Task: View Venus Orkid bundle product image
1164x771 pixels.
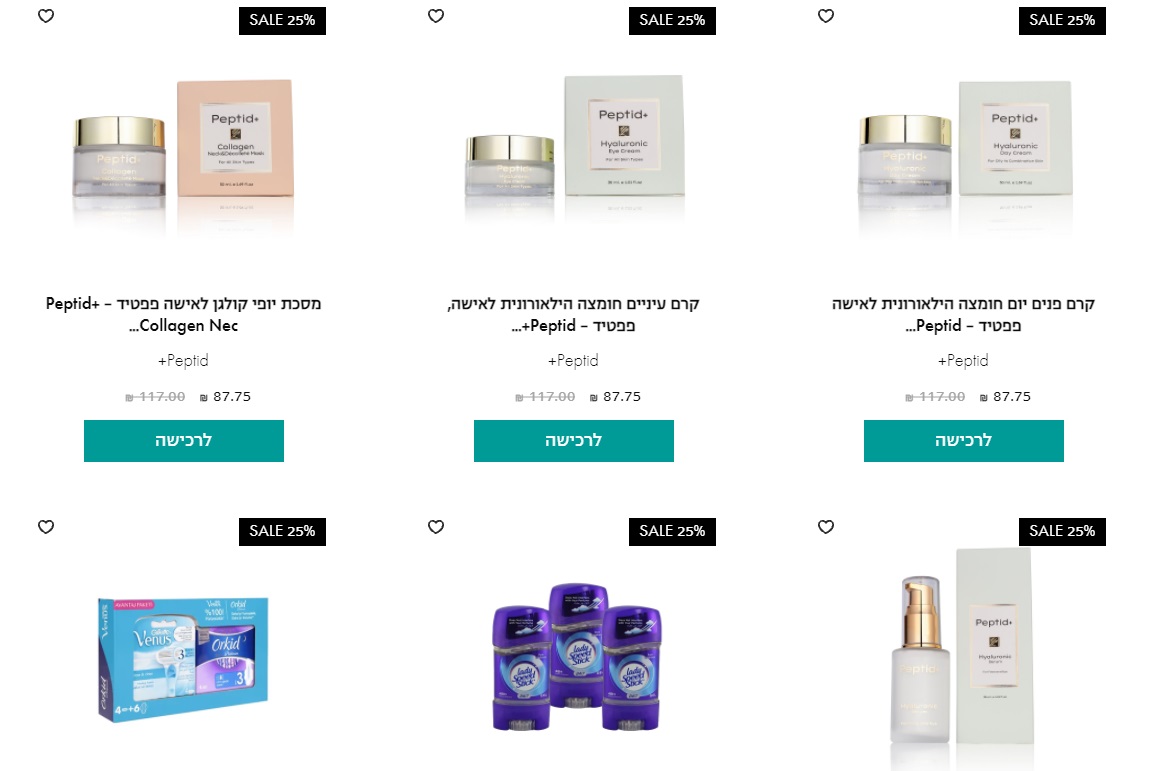Action: coord(183,659)
